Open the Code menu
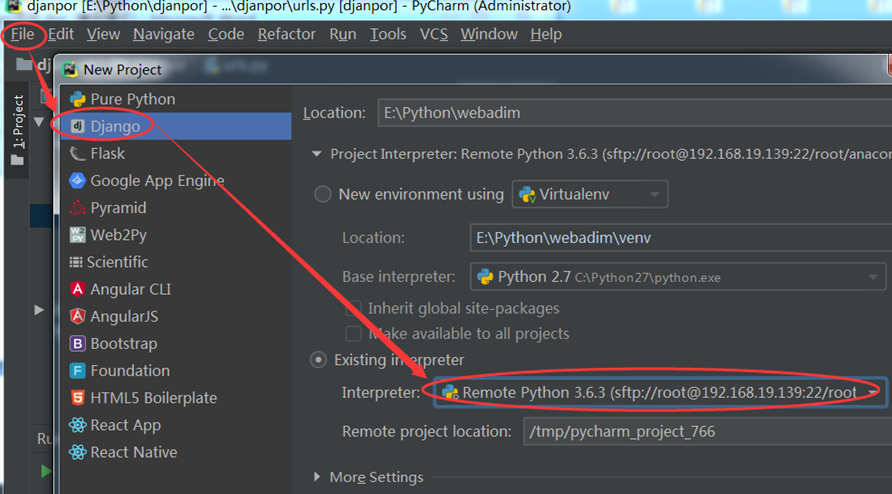 (x=226, y=34)
